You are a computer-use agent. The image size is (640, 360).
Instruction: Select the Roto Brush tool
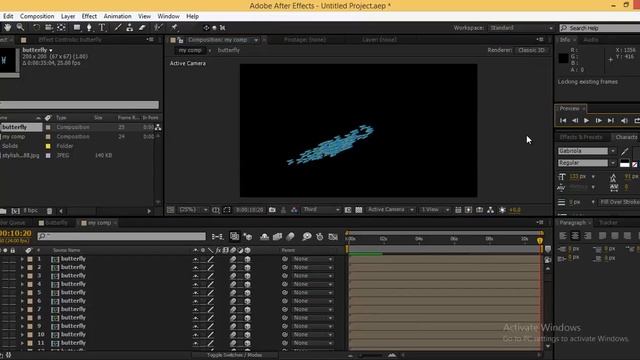(158, 27)
